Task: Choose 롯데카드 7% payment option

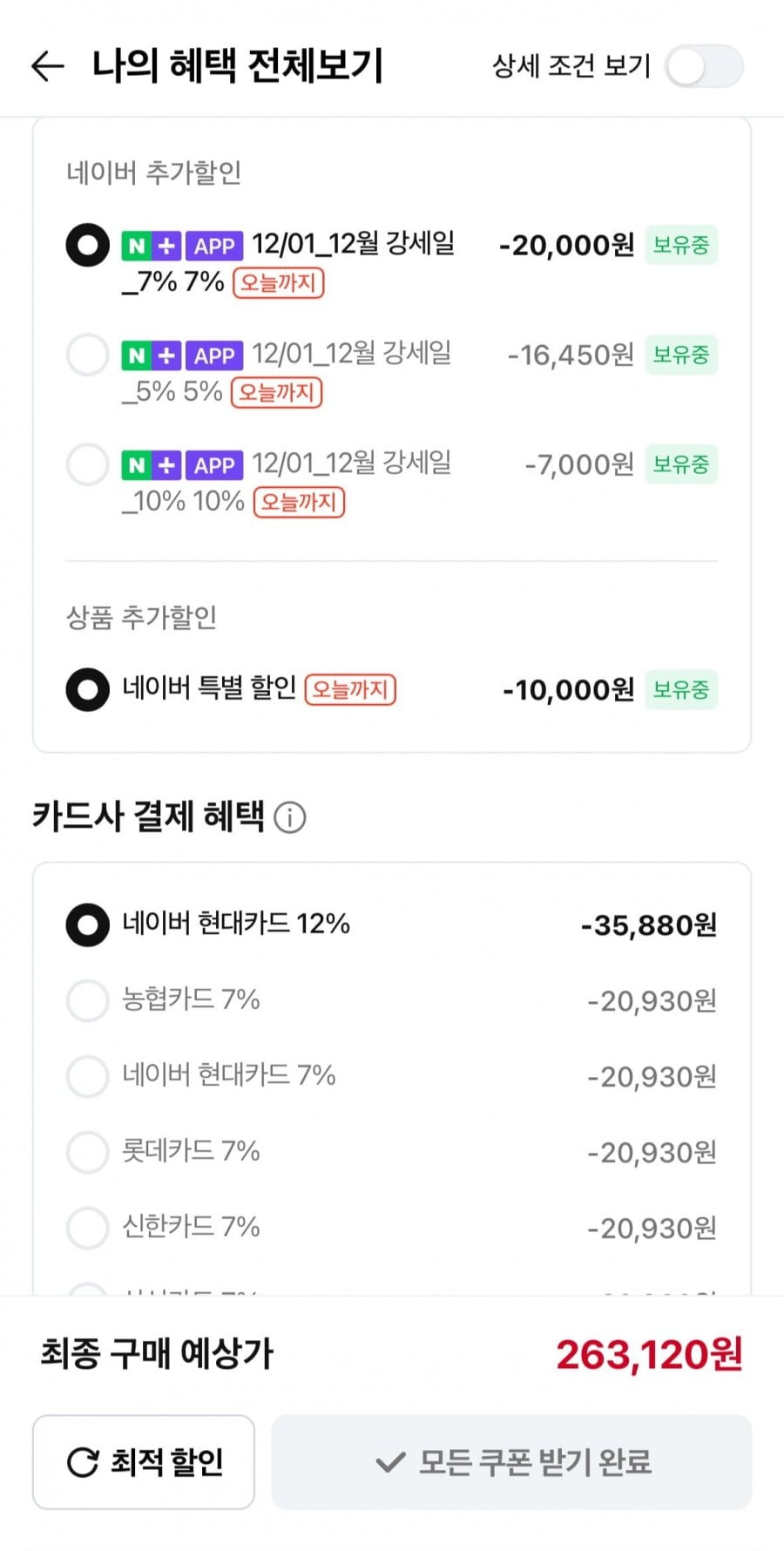Action: click(x=88, y=1152)
